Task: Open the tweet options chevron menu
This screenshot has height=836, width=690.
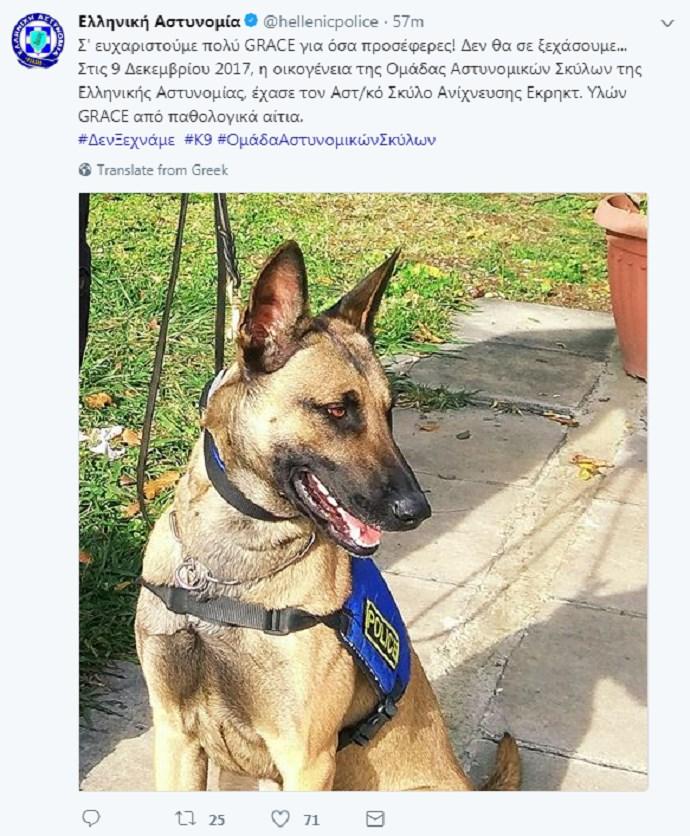Action: 667,23
